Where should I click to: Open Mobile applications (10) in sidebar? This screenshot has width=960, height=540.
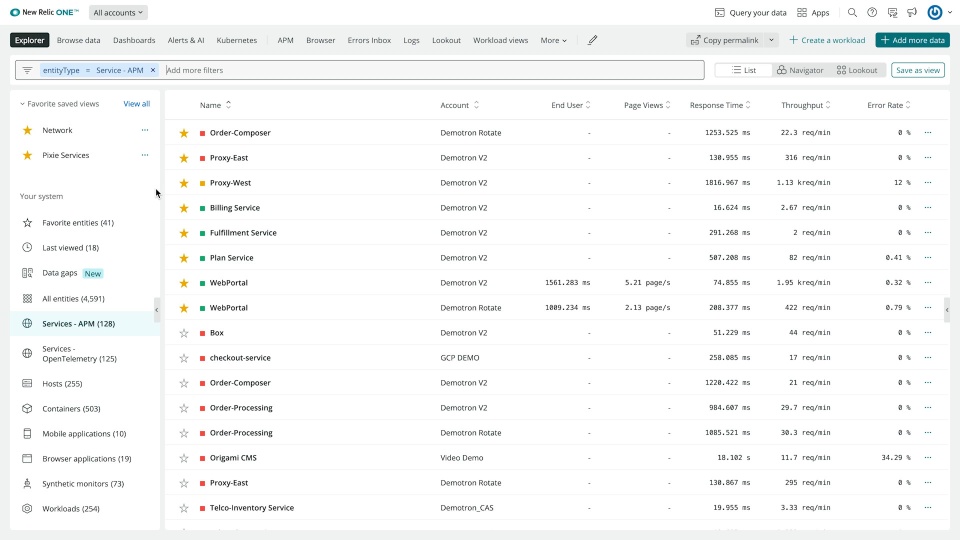point(85,433)
